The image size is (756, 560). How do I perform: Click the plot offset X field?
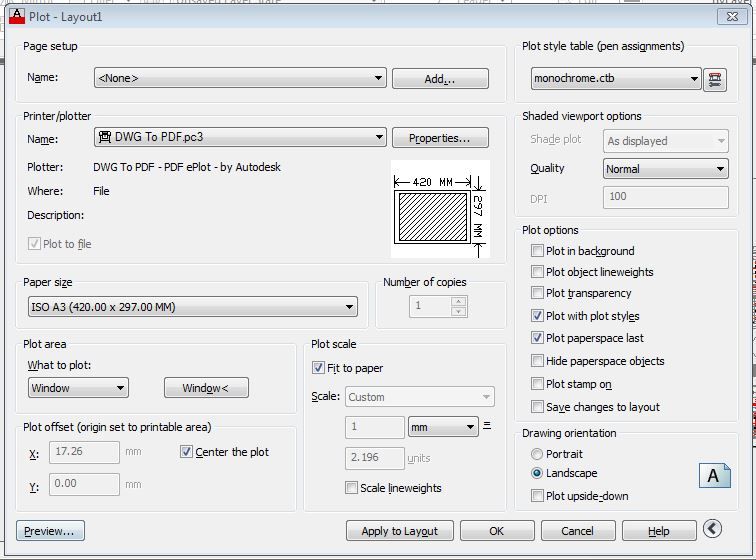(x=84, y=452)
